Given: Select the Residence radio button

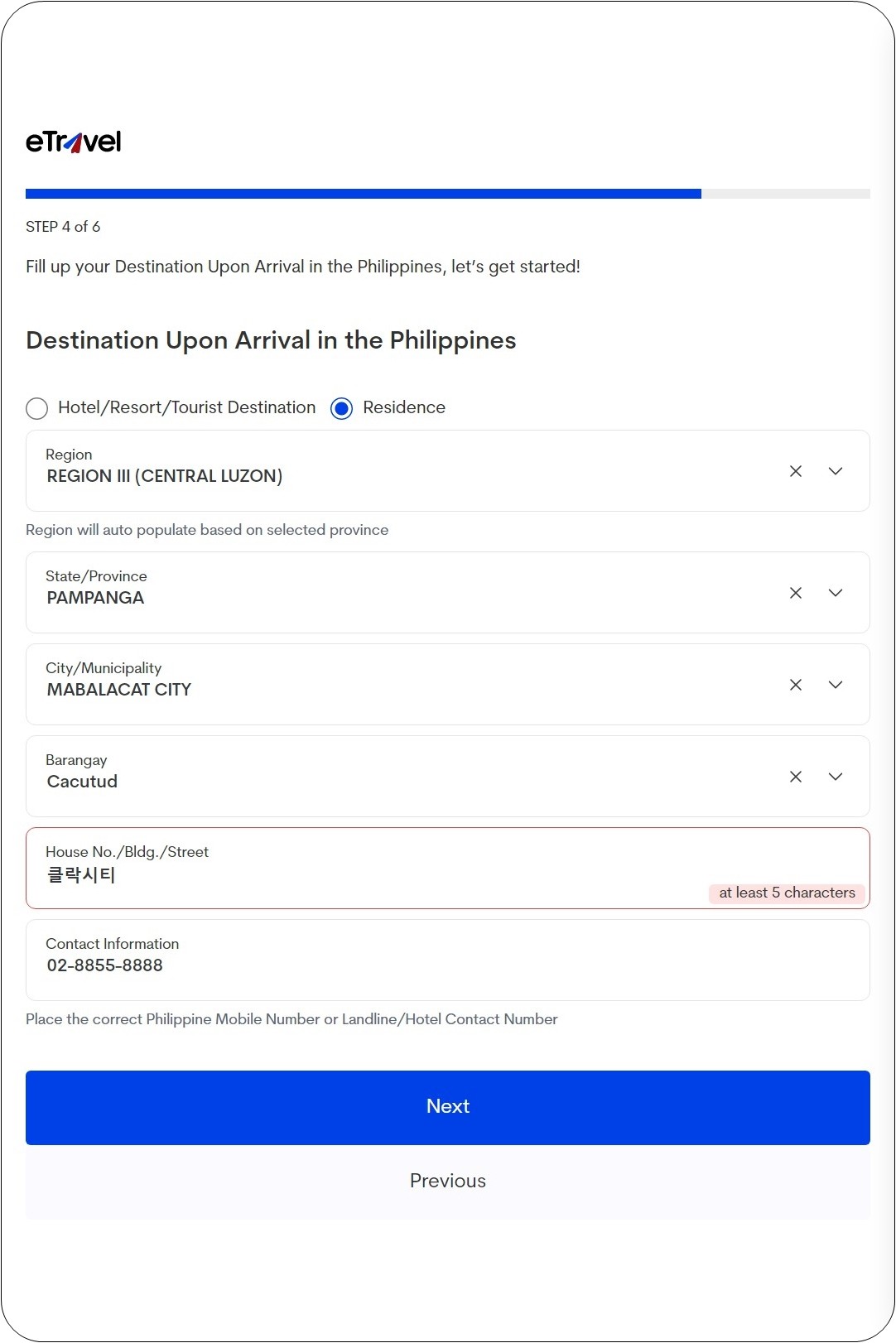Looking at the screenshot, I should 341,408.
